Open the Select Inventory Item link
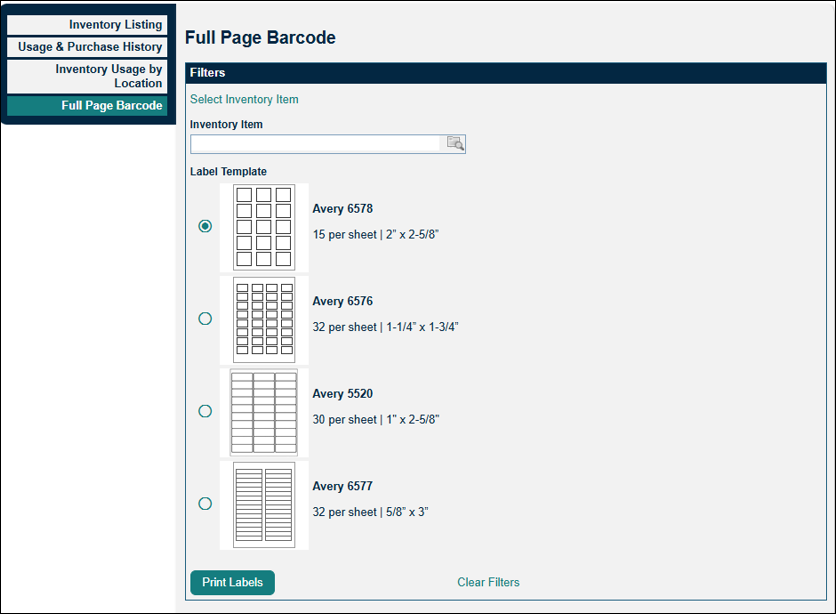The image size is (836, 614). pos(243,99)
